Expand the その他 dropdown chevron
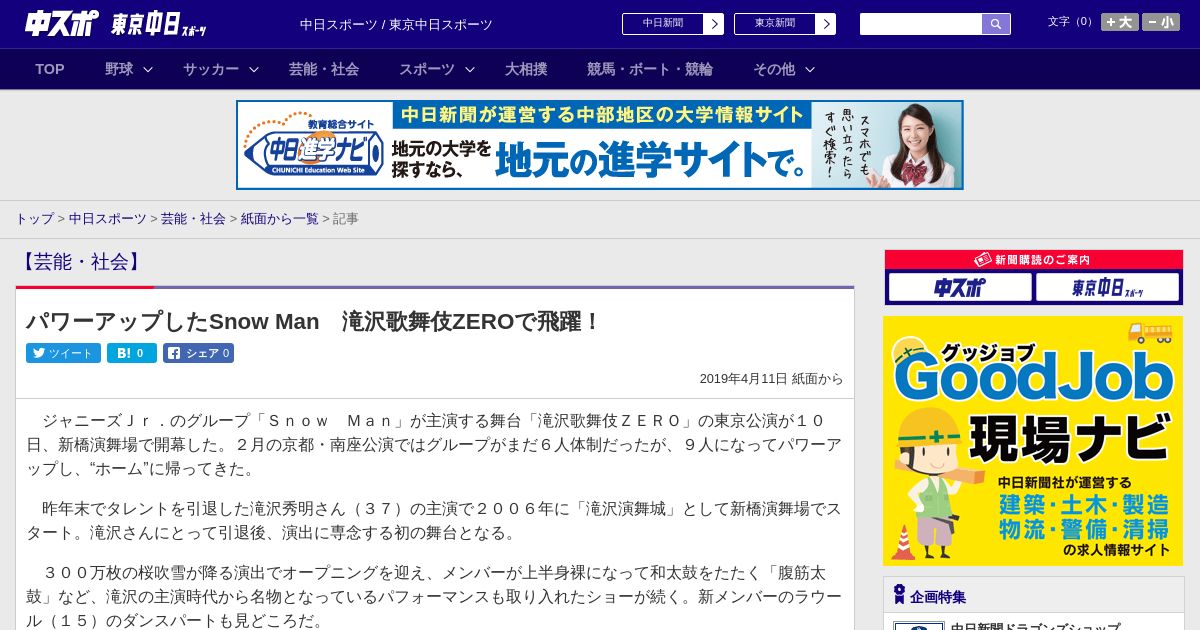1200x630 pixels. pos(810,69)
